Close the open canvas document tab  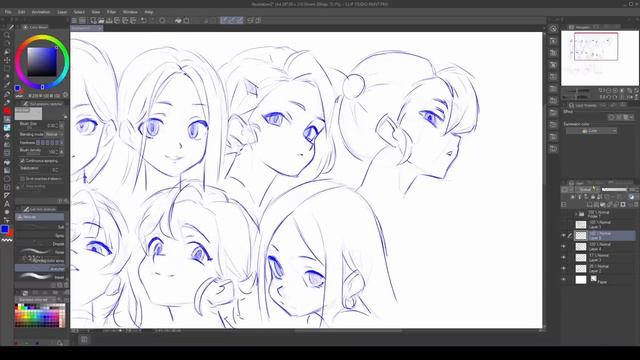coord(100,28)
